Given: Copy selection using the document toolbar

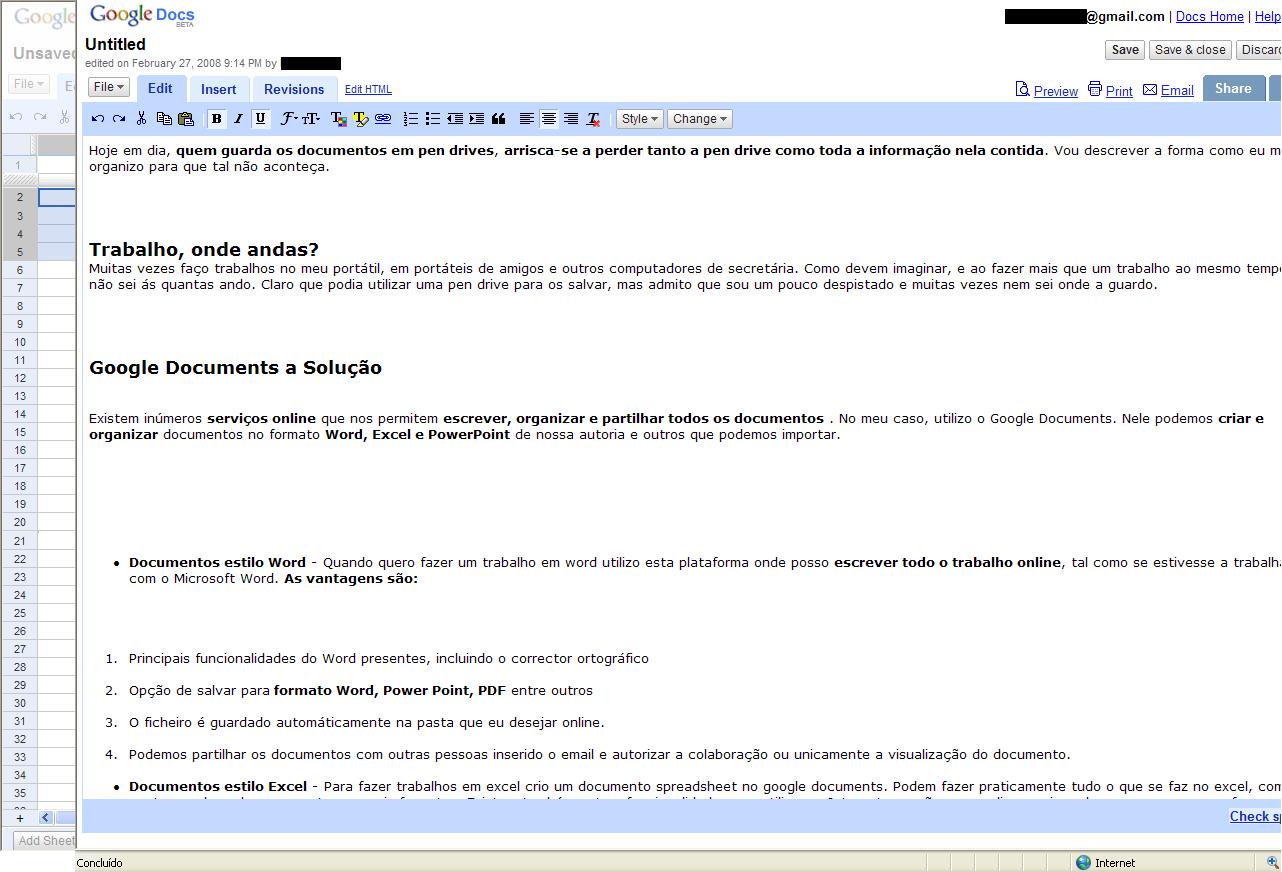Looking at the screenshot, I should [x=164, y=119].
